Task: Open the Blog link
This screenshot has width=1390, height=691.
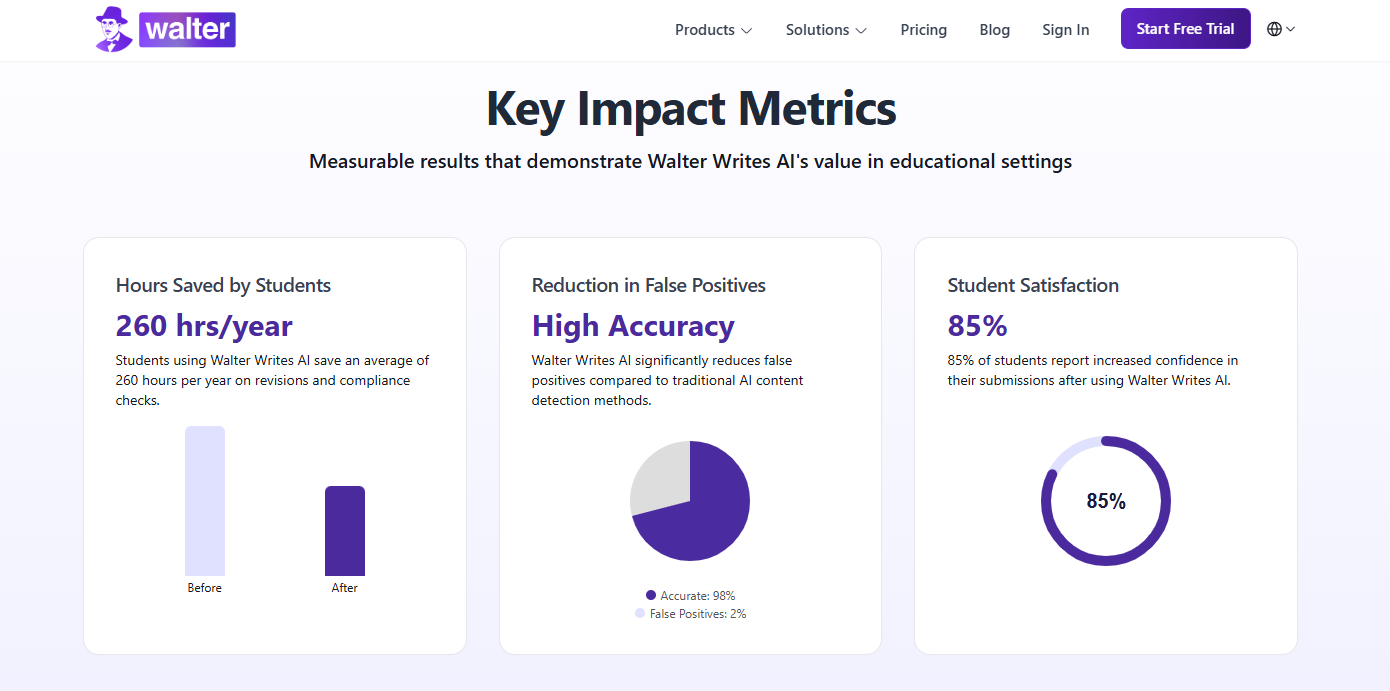Action: (994, 30)
